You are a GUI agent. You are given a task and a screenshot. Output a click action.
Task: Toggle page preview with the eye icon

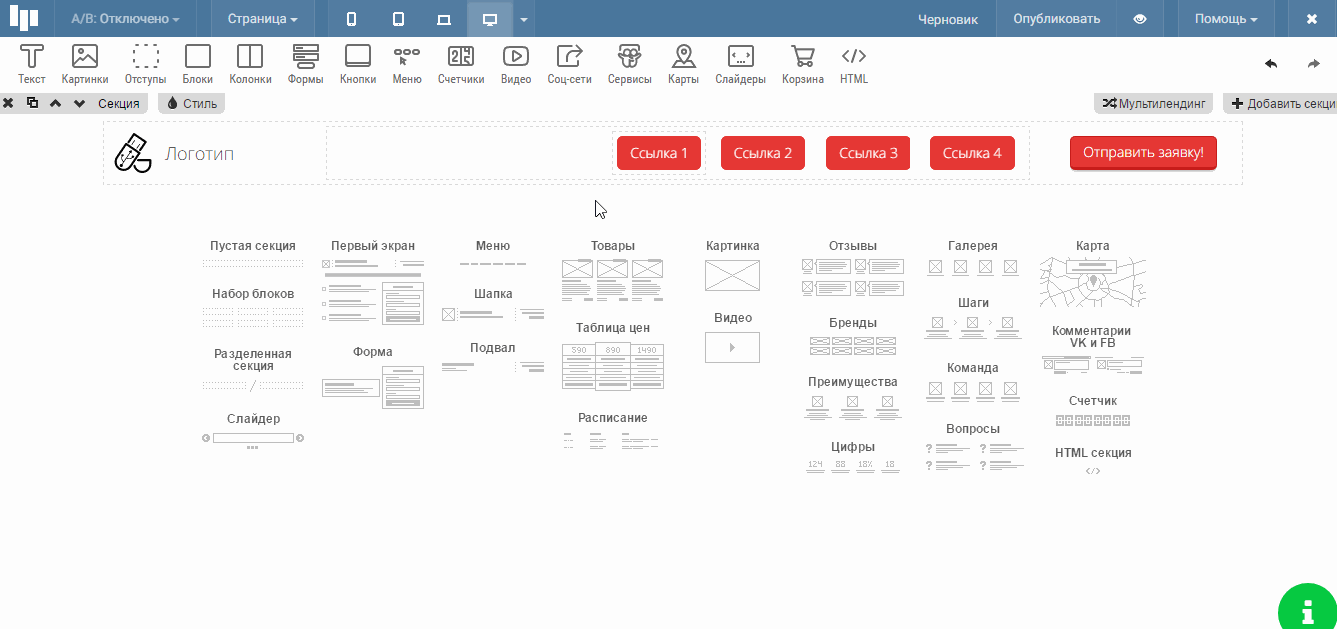(1139, 19)
